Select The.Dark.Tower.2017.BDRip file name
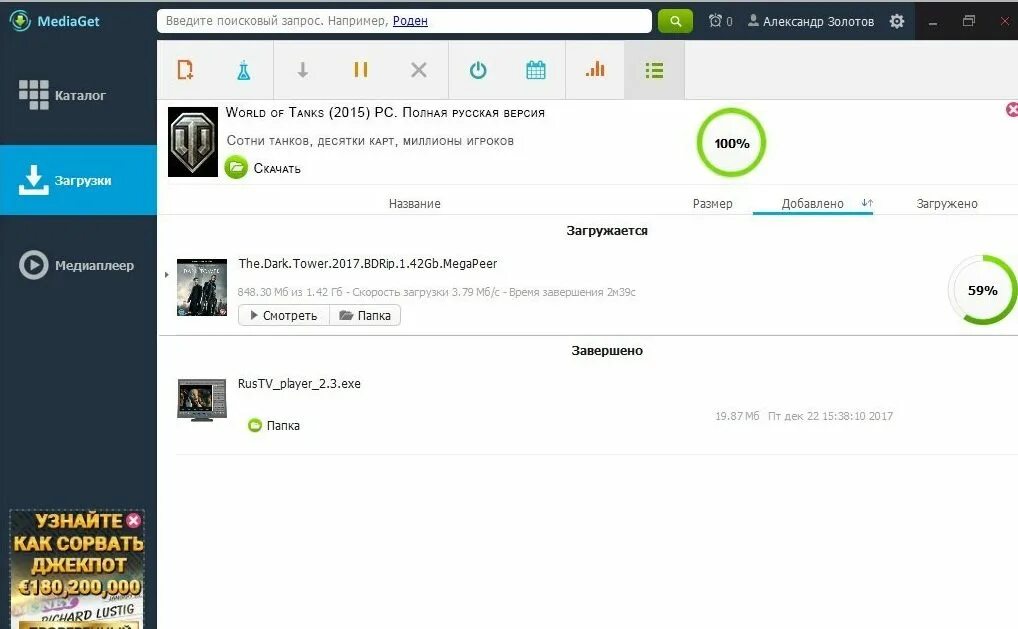Screen dimensions: 1018x629 pyautogui.click(x=367, y=264)
